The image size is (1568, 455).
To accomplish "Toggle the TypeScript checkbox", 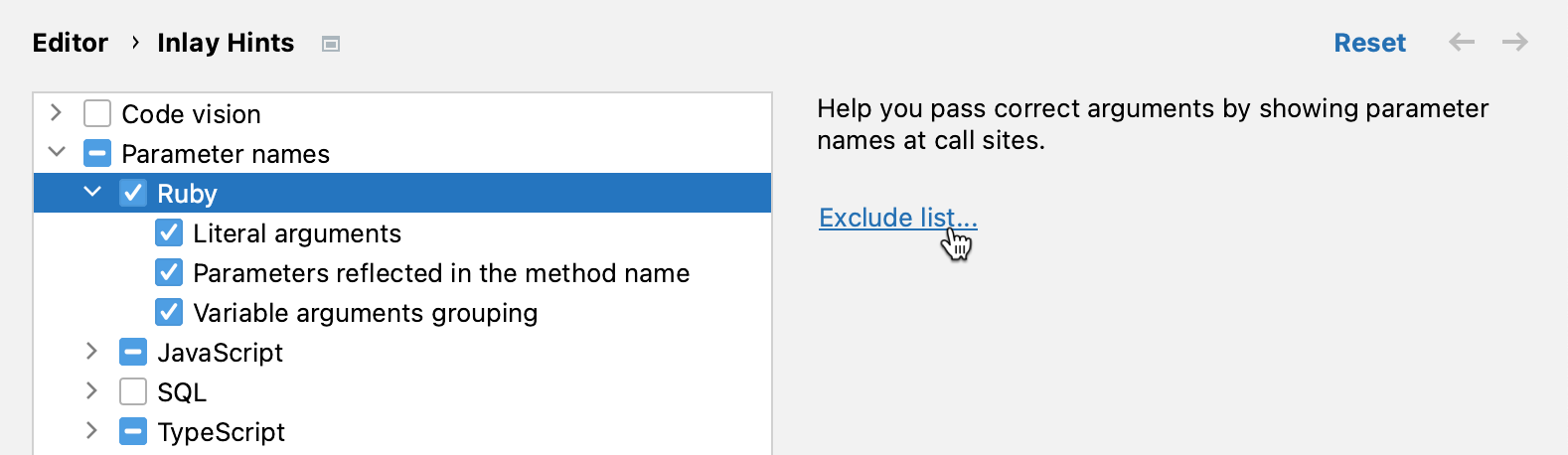I will point(133,432).
